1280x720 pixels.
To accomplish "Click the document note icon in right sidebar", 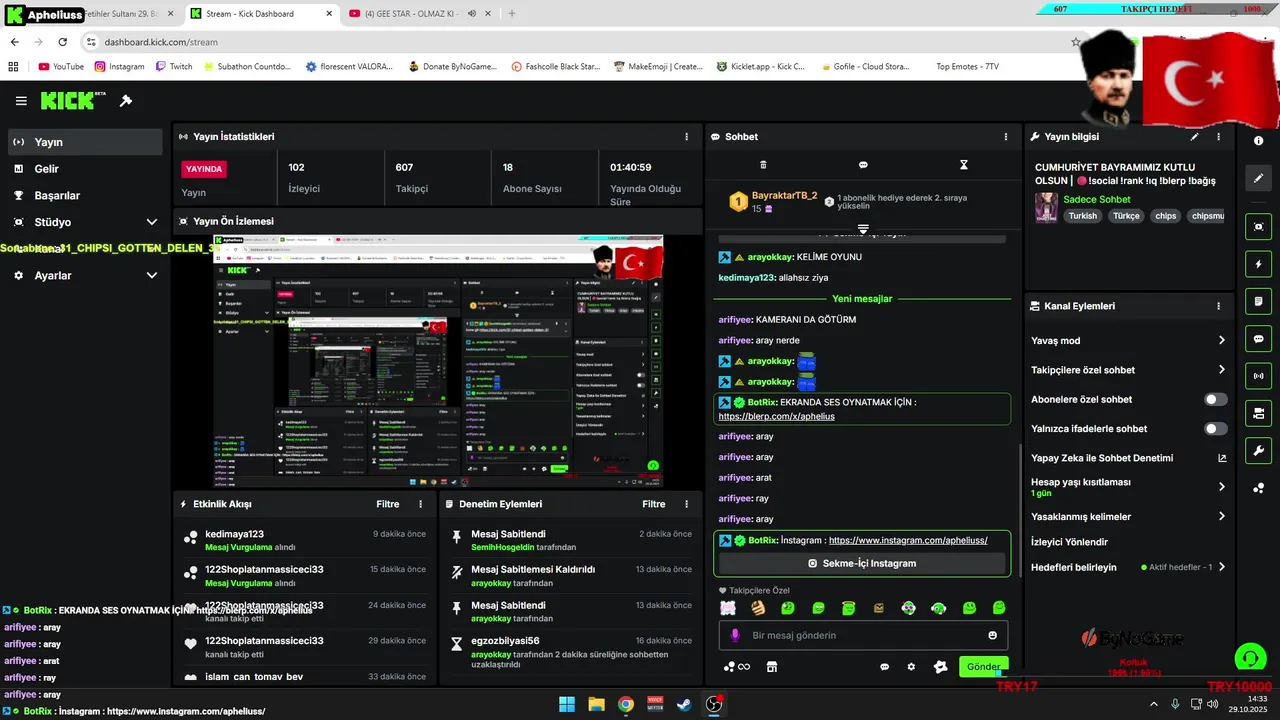I will 1259,301.
